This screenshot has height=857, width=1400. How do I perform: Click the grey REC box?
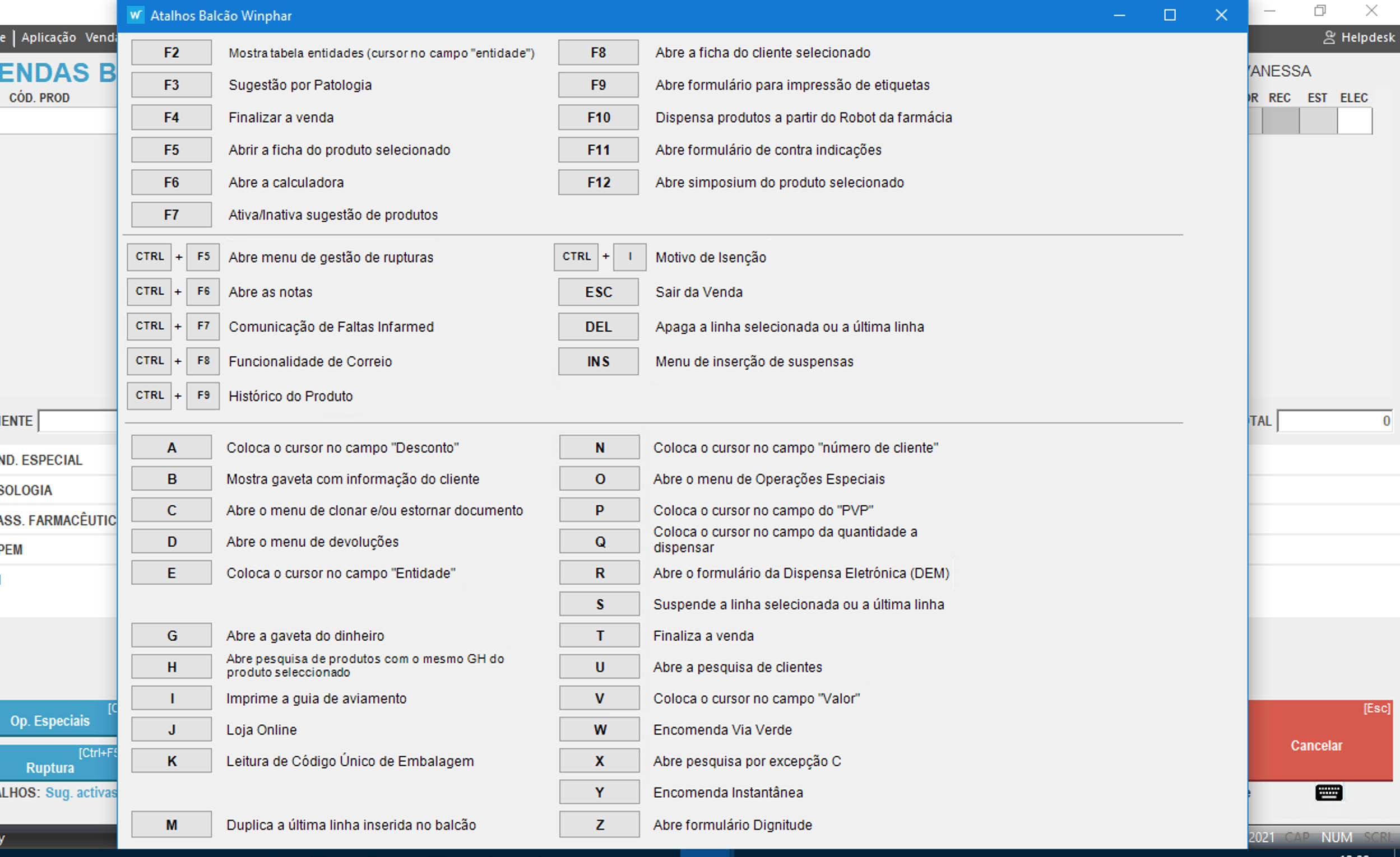point(1280,121)
